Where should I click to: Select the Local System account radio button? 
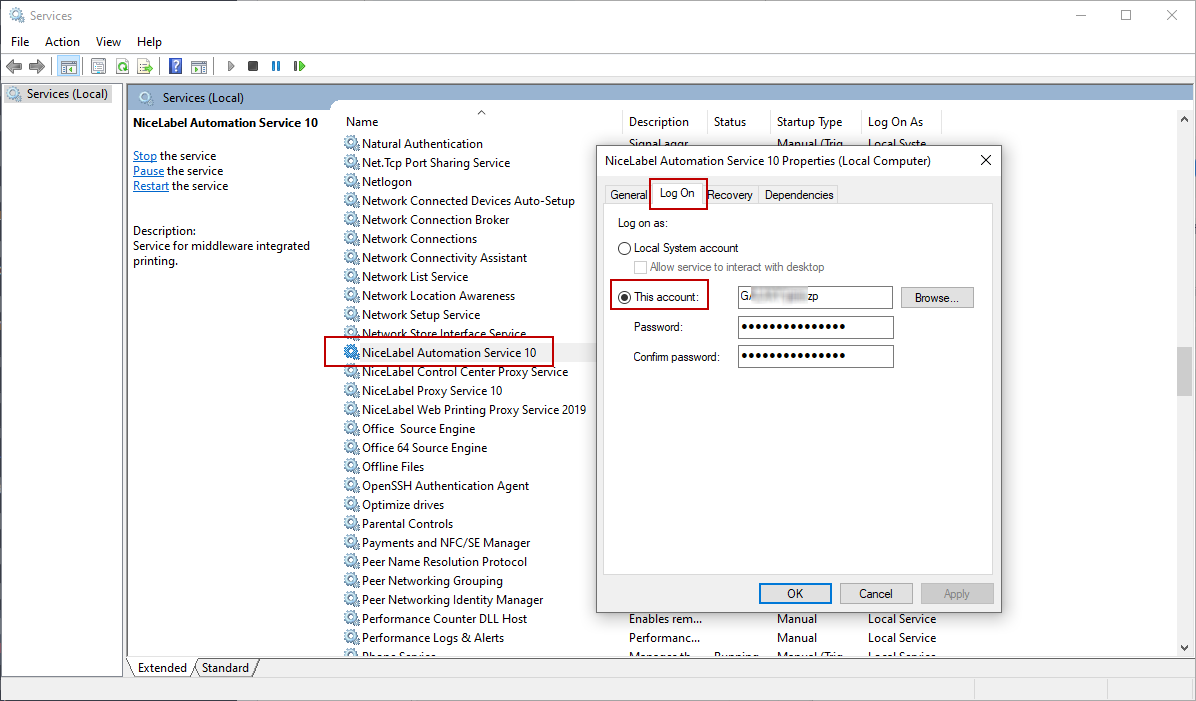pyautogui.click(x=625, y=248)
